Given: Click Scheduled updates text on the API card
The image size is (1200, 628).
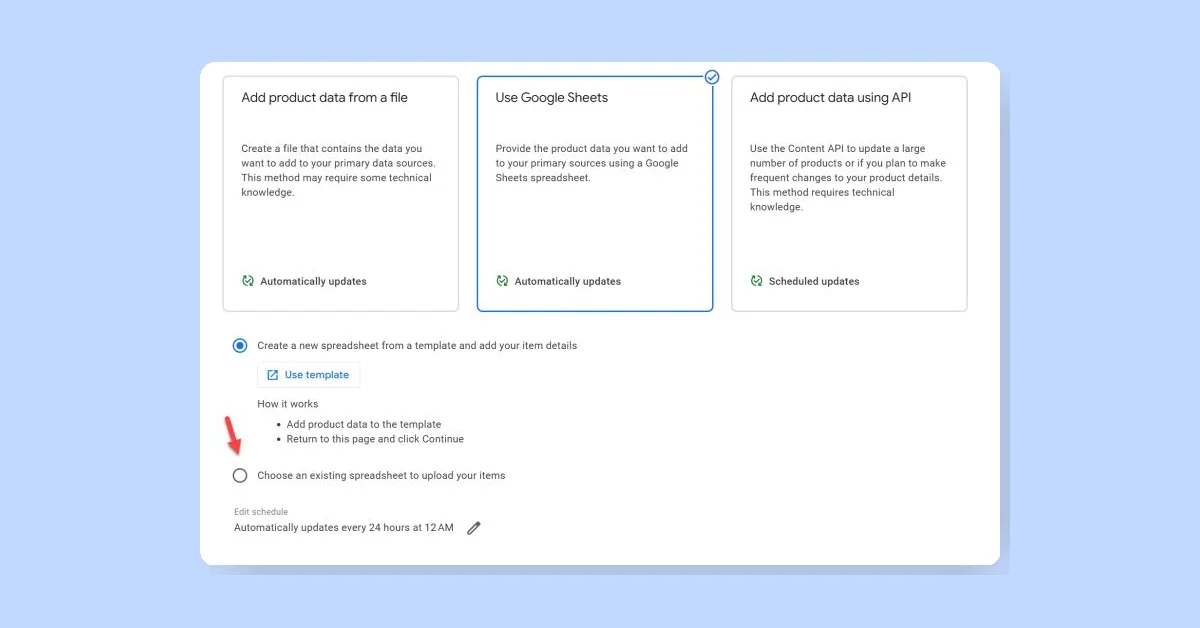Looking at the screenshot, I should tap(814, 281).
